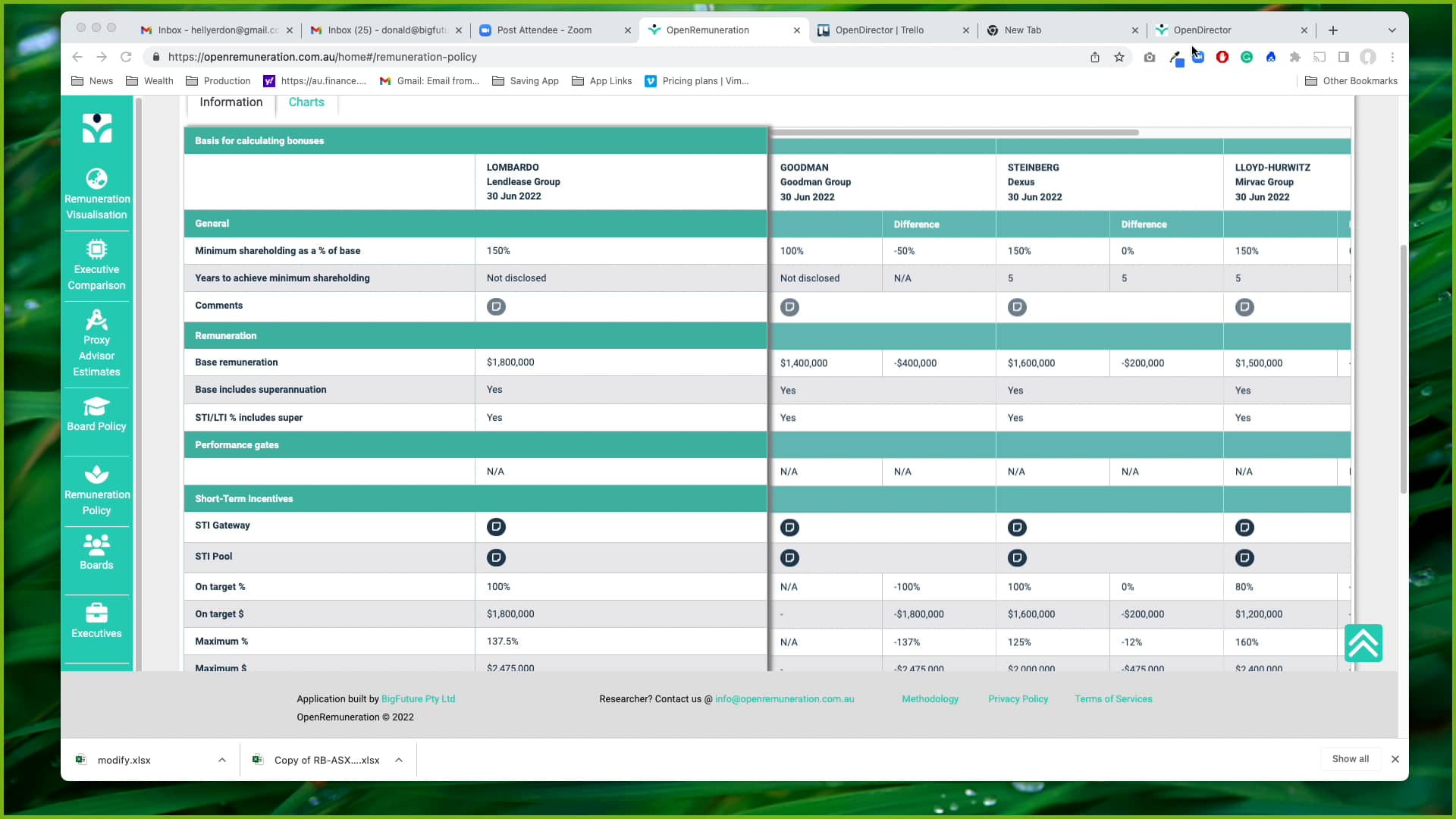
Task: Click the camera extension icon
Action: 1150,57
